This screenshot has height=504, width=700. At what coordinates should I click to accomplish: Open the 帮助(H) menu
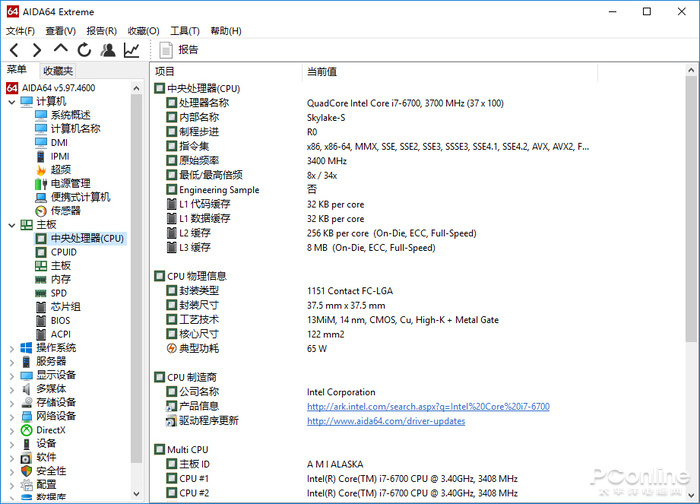(x=226, y=31)
